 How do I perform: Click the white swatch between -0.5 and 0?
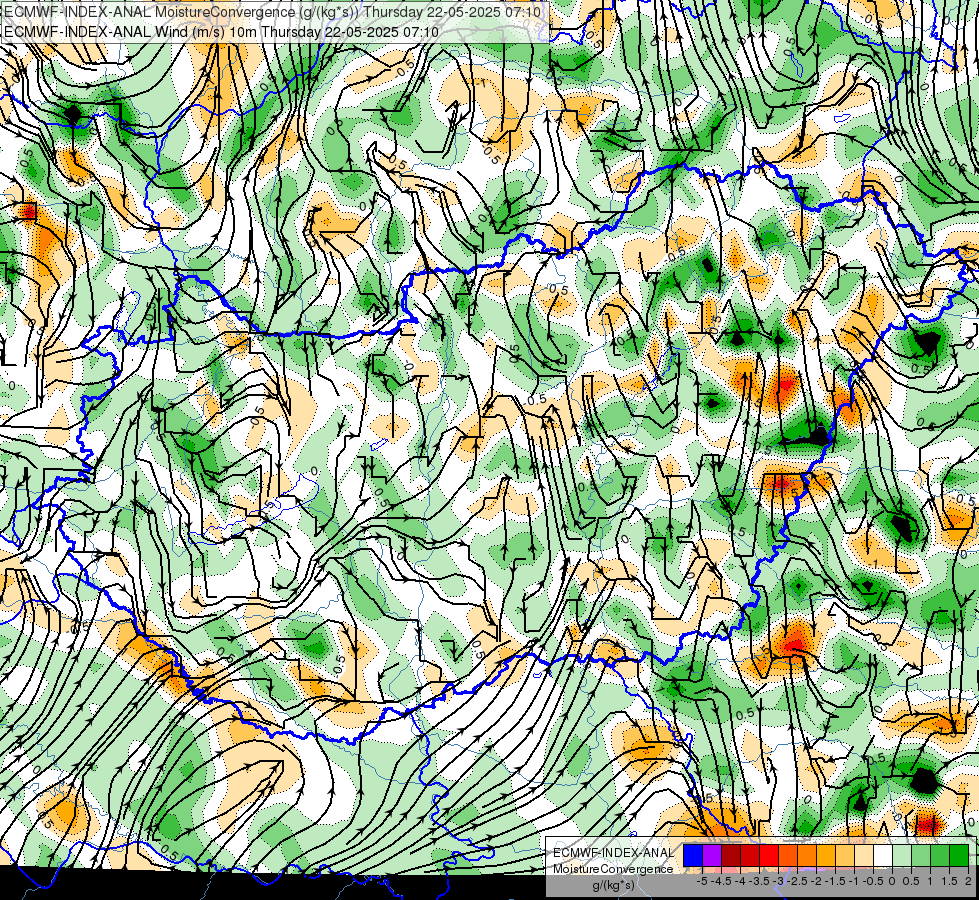[x=883, y=855]
